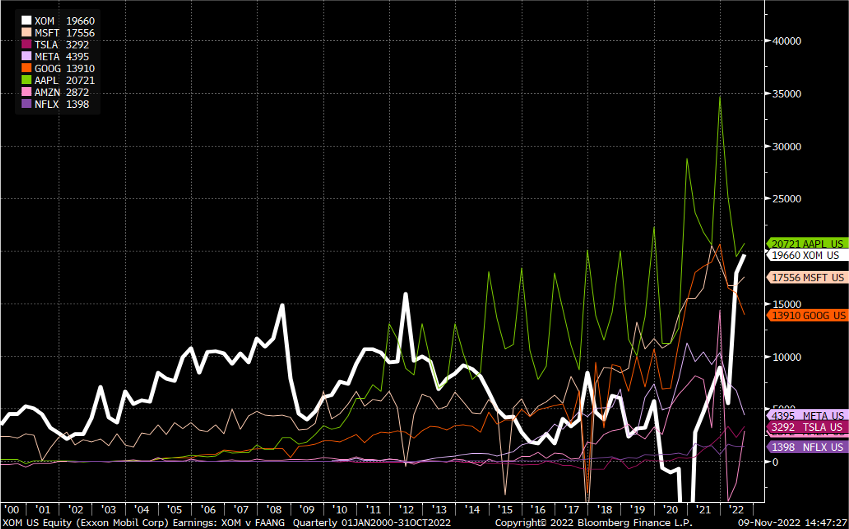This screenshot has width=849, height=529.
Task: Select the NFLX 1398 legend entry
Action: (55, 105)
